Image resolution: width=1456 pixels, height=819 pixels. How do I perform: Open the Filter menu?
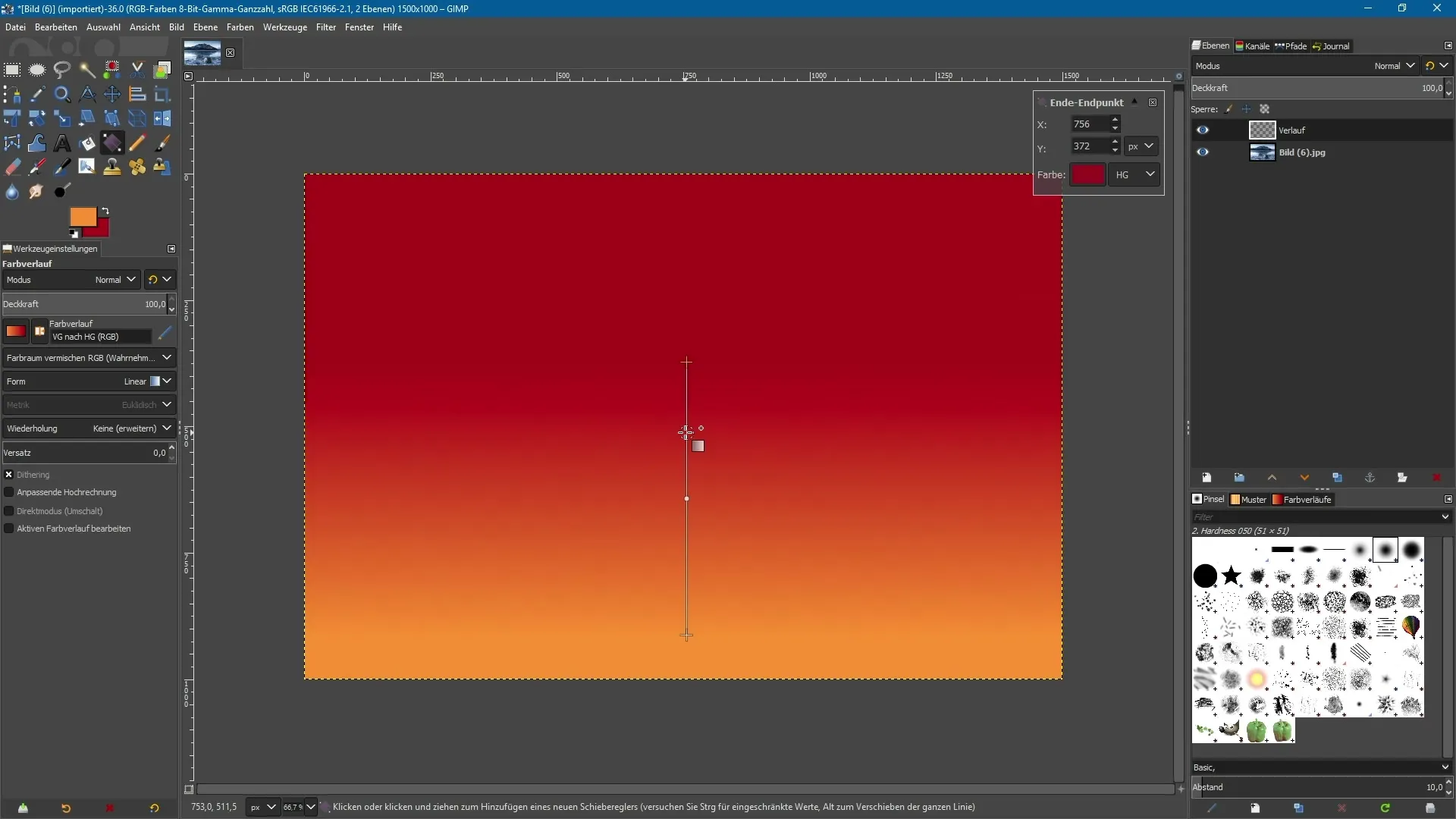[326, 27]
